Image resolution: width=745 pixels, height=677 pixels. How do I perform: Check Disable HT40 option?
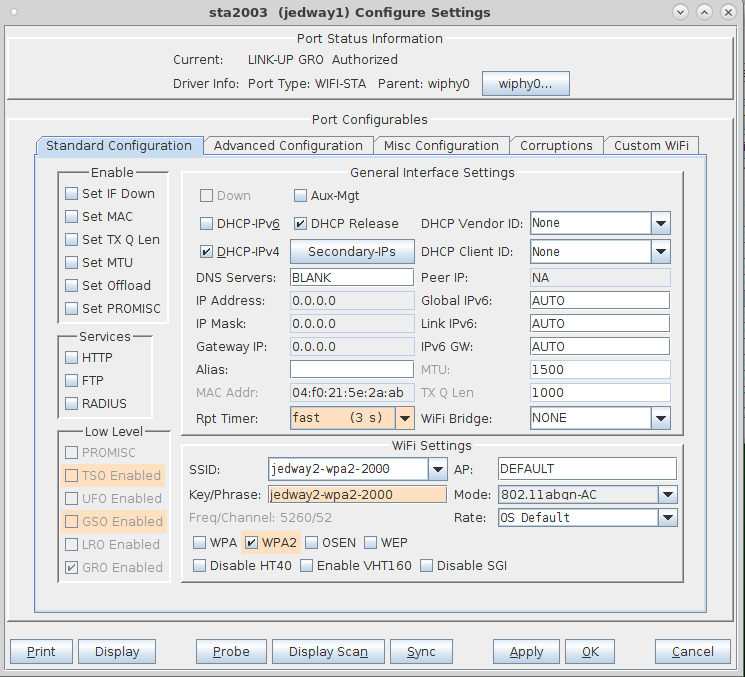pos(200,565)
